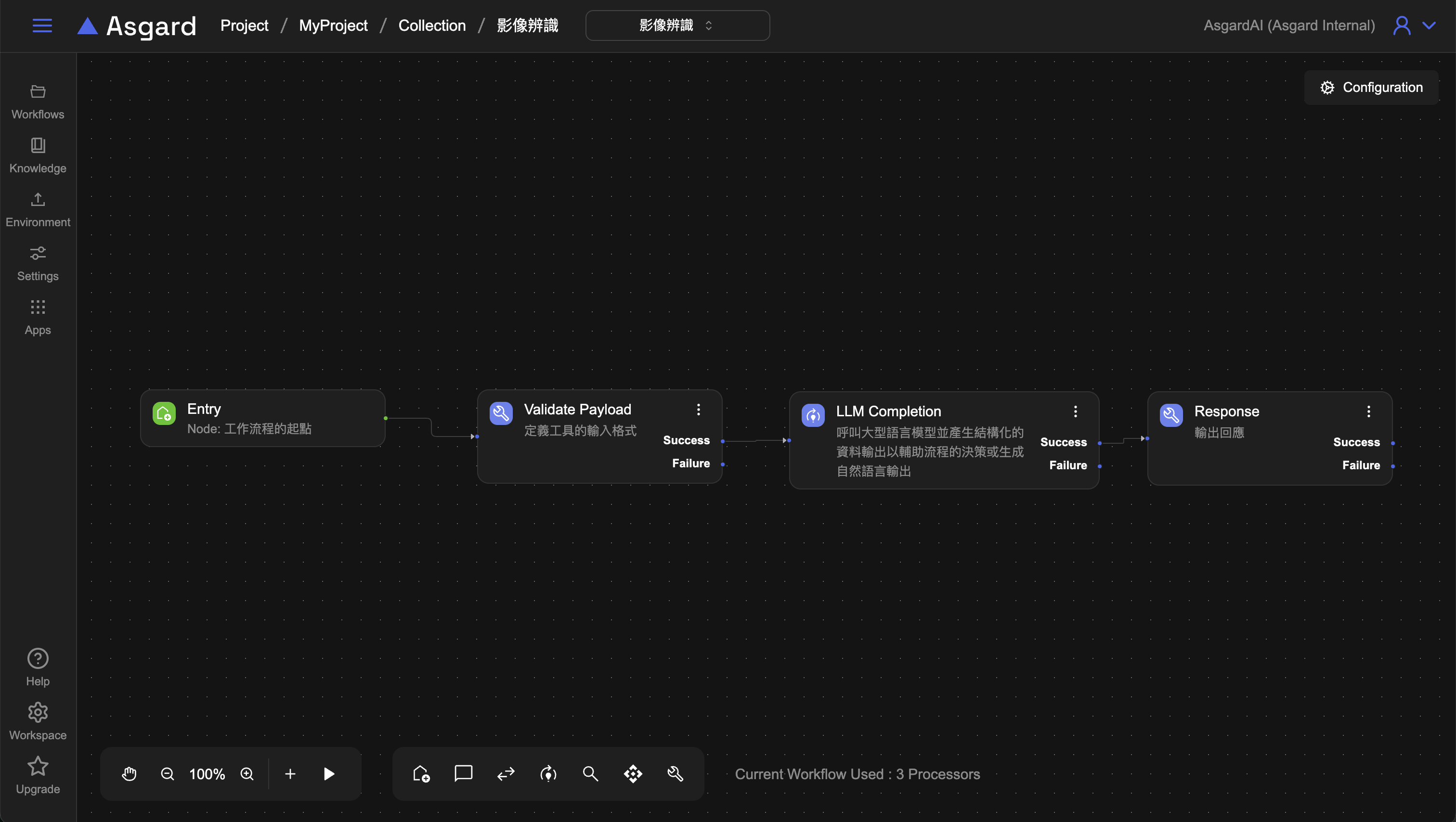Select the hand pan tool
1456x822 pixels.
coord(130,773)
